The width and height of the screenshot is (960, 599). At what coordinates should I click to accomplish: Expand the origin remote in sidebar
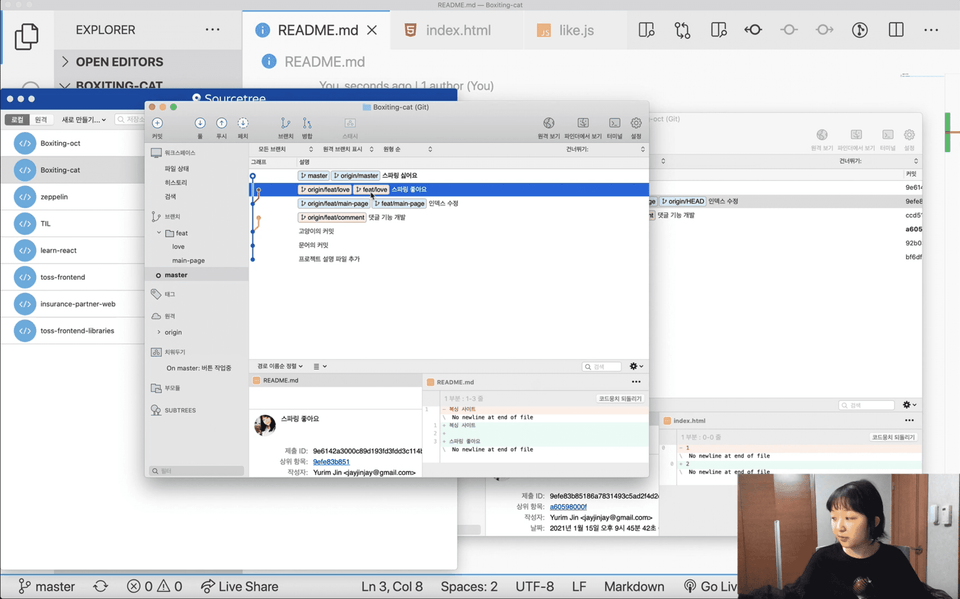pyautogui.click(x=159, y=332)
